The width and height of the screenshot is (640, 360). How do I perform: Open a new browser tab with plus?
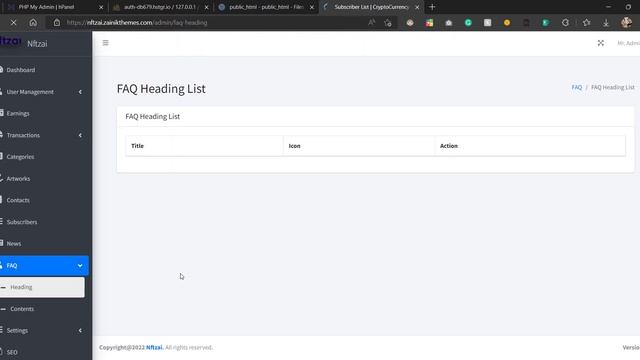point(432,7)
